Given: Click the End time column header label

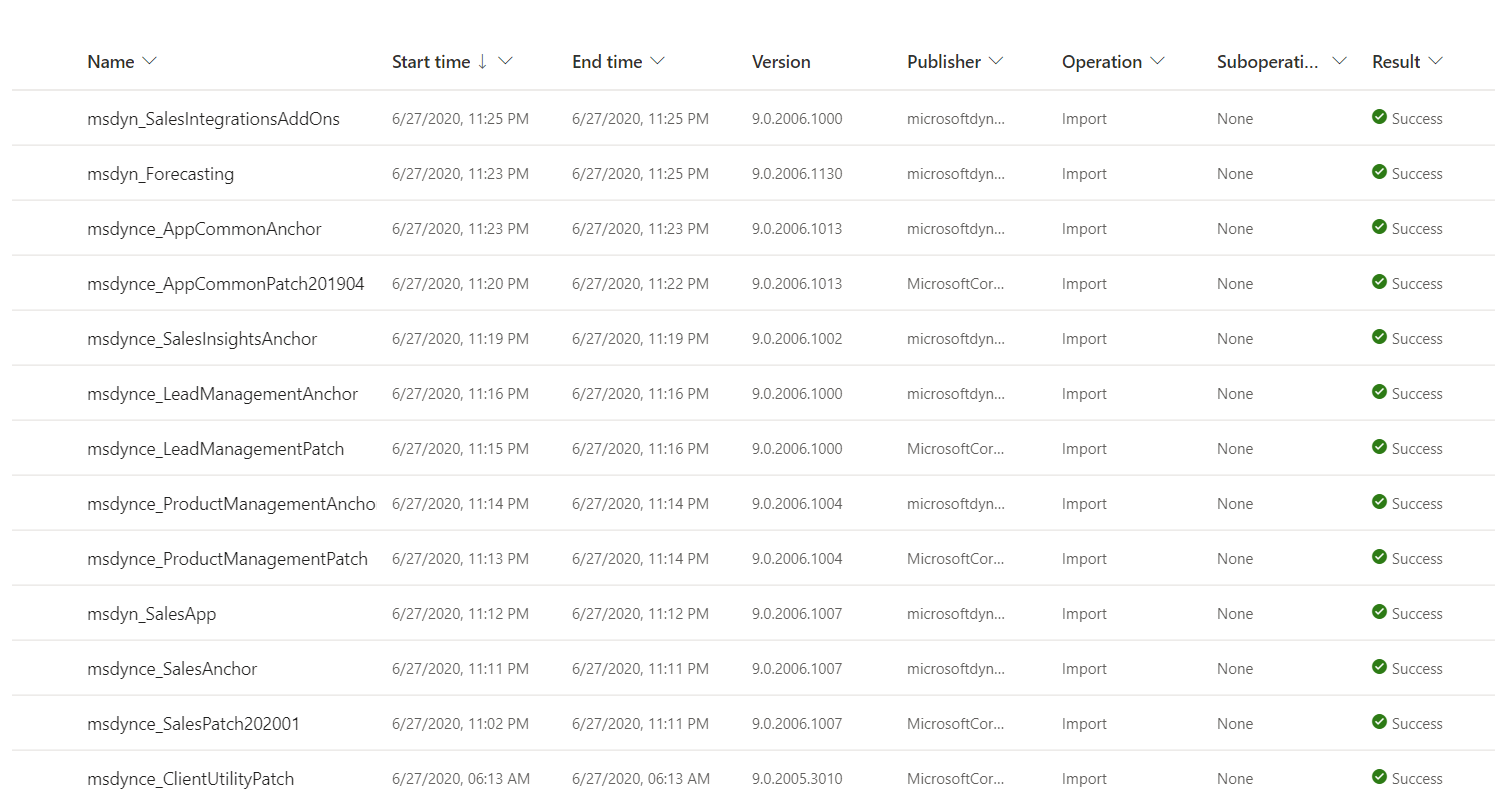Looking at the screenshot, I should pos(607,62).
